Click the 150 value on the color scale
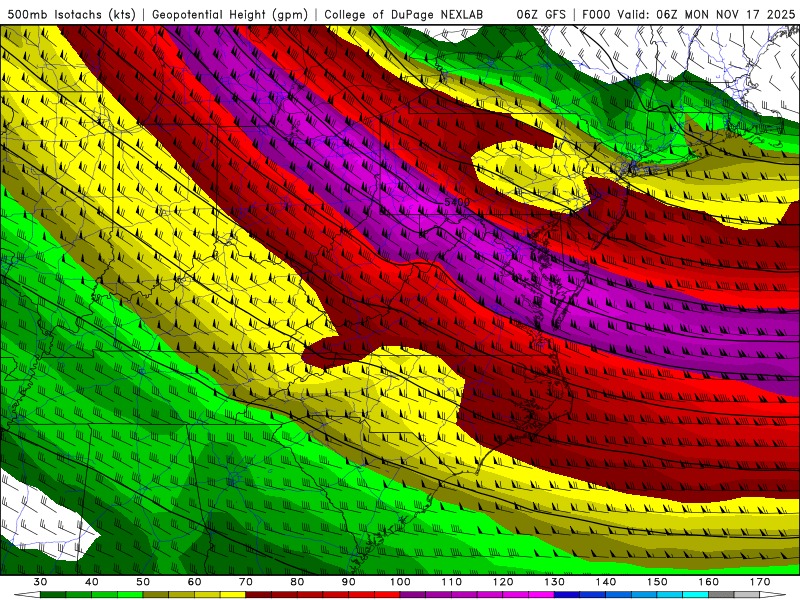This screenshot has width=800, height=600. tap(657, 582)
